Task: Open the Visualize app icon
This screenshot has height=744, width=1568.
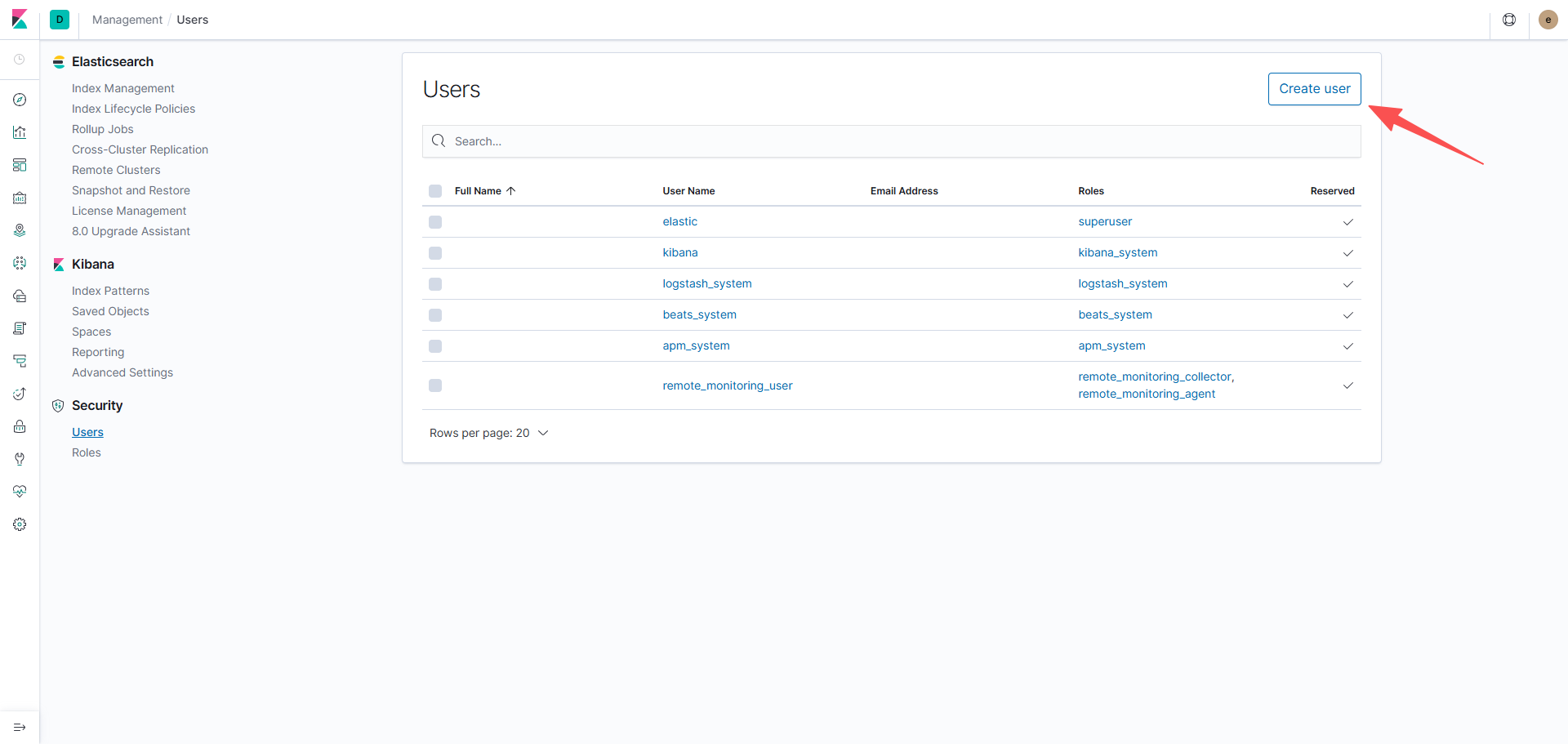Action: coord(20,132)
